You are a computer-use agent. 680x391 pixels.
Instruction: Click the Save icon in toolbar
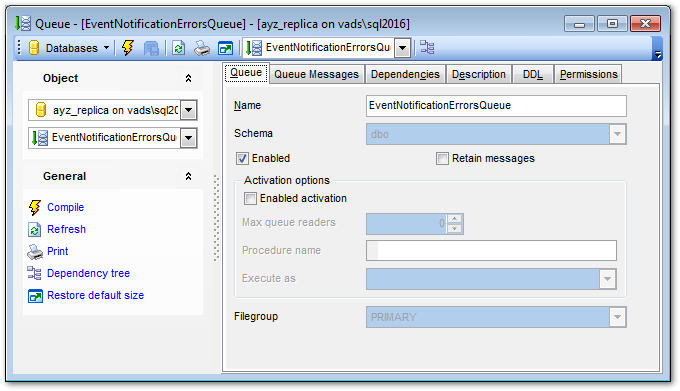pos(151,48)
